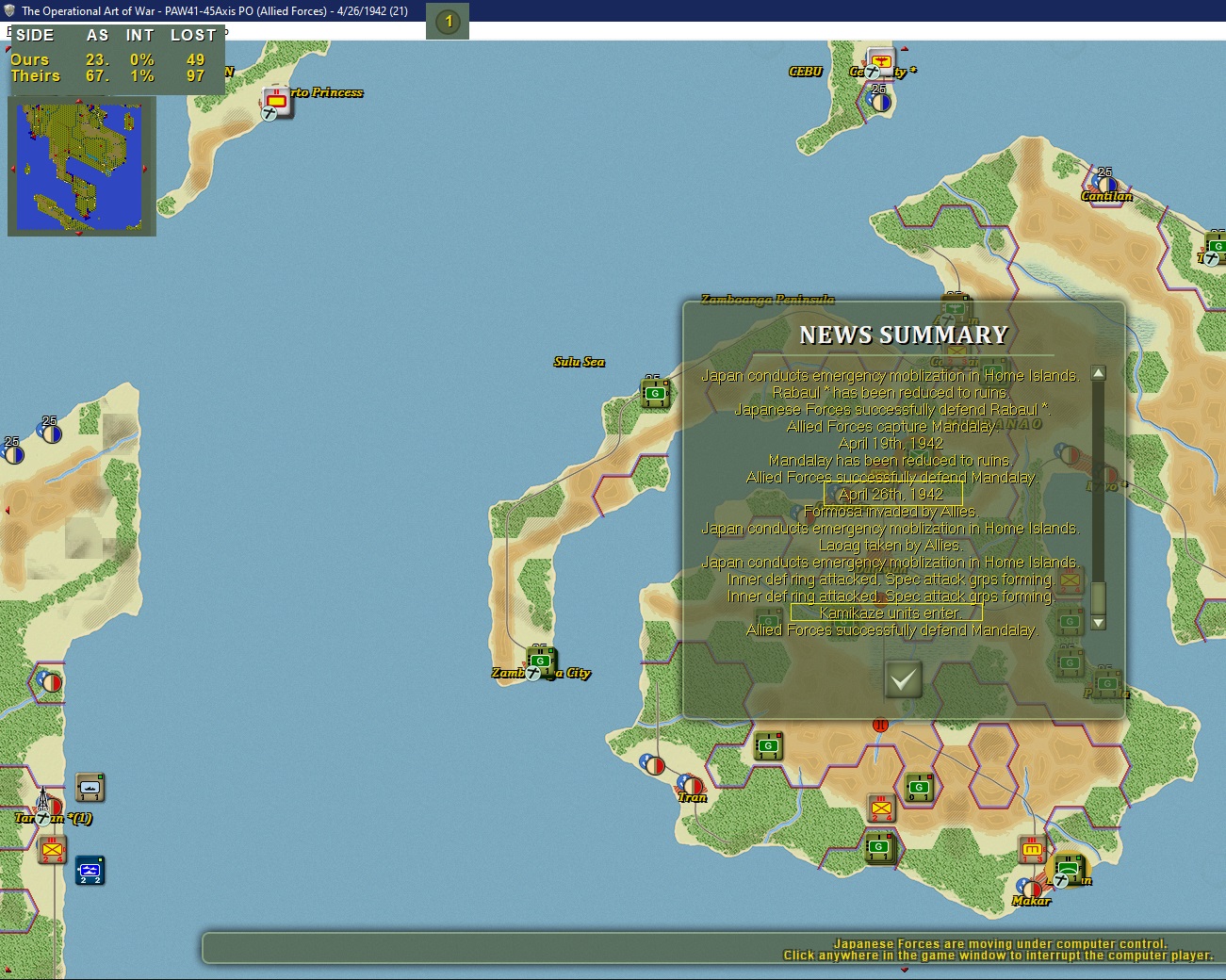Select the yellow counter marked 1 3 near Makar
This screenshot has width=1226, height=980.
click(1033, 850)
